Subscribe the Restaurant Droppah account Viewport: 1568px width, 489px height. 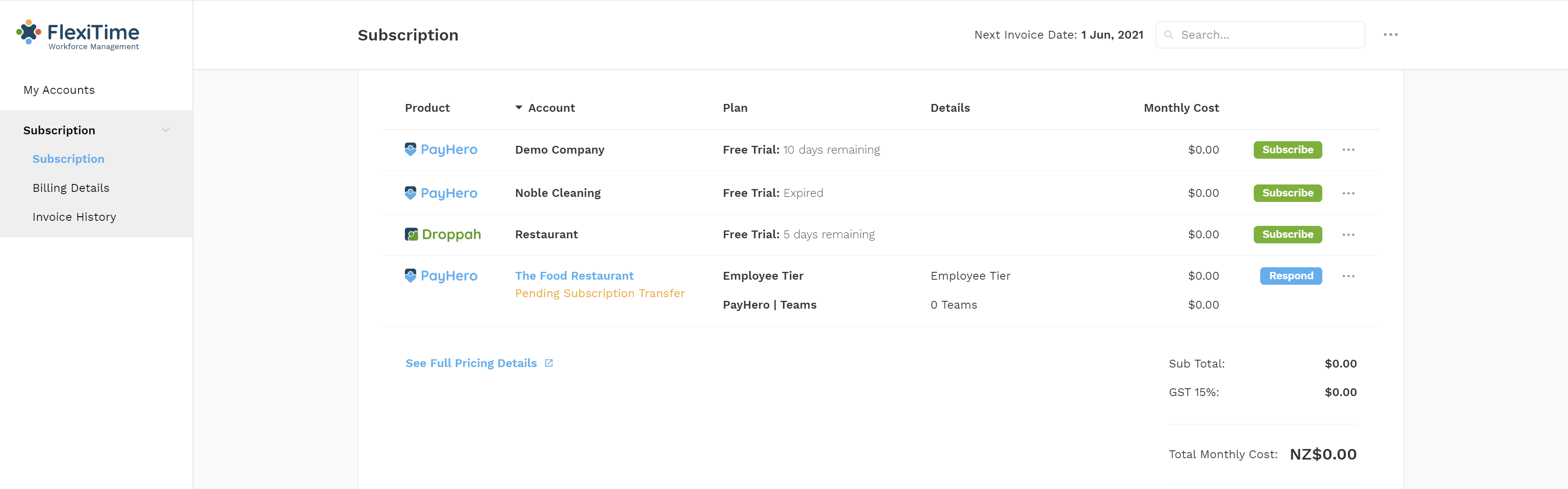pos(1287,235)
